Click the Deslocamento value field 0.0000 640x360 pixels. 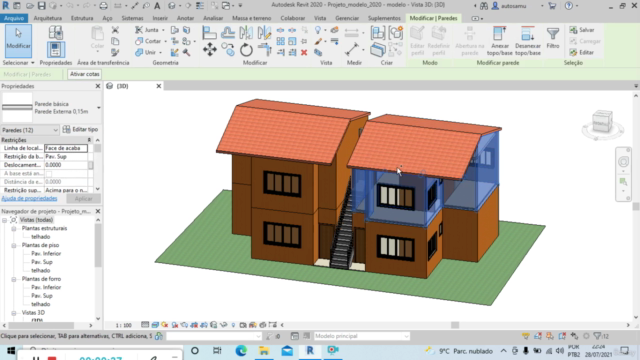click(x=66, y=165)
